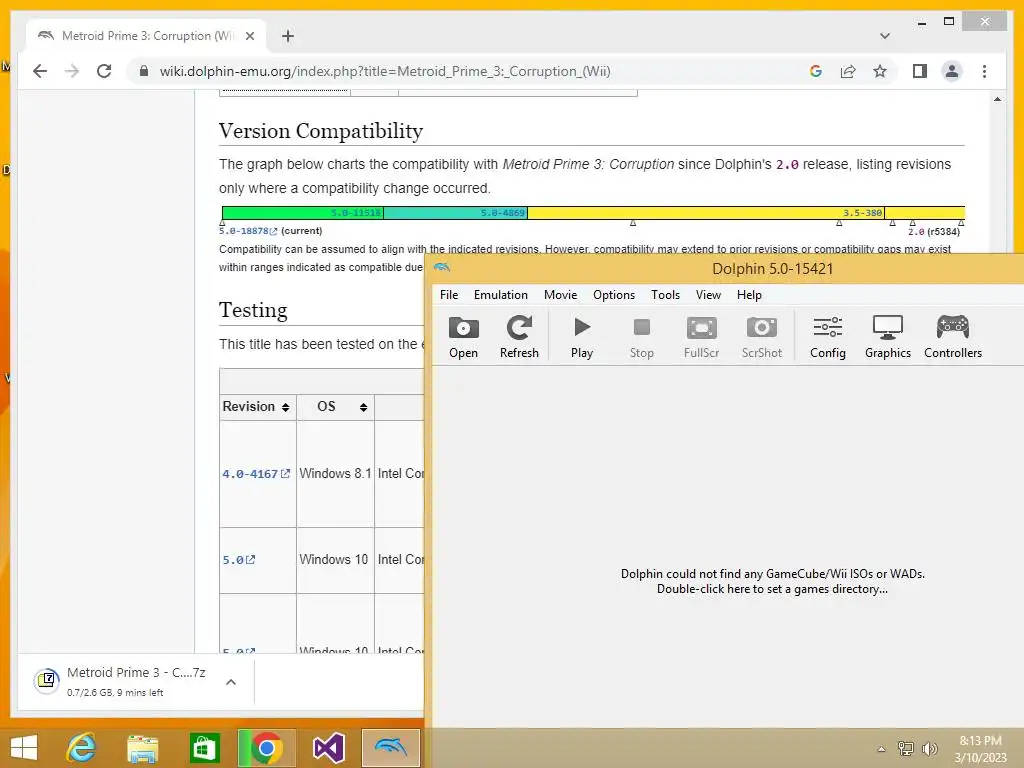Viewport: 1024px width, 768px height.
Task: Launch Internet Explorer from taskbar
Action: coord(82,748)
